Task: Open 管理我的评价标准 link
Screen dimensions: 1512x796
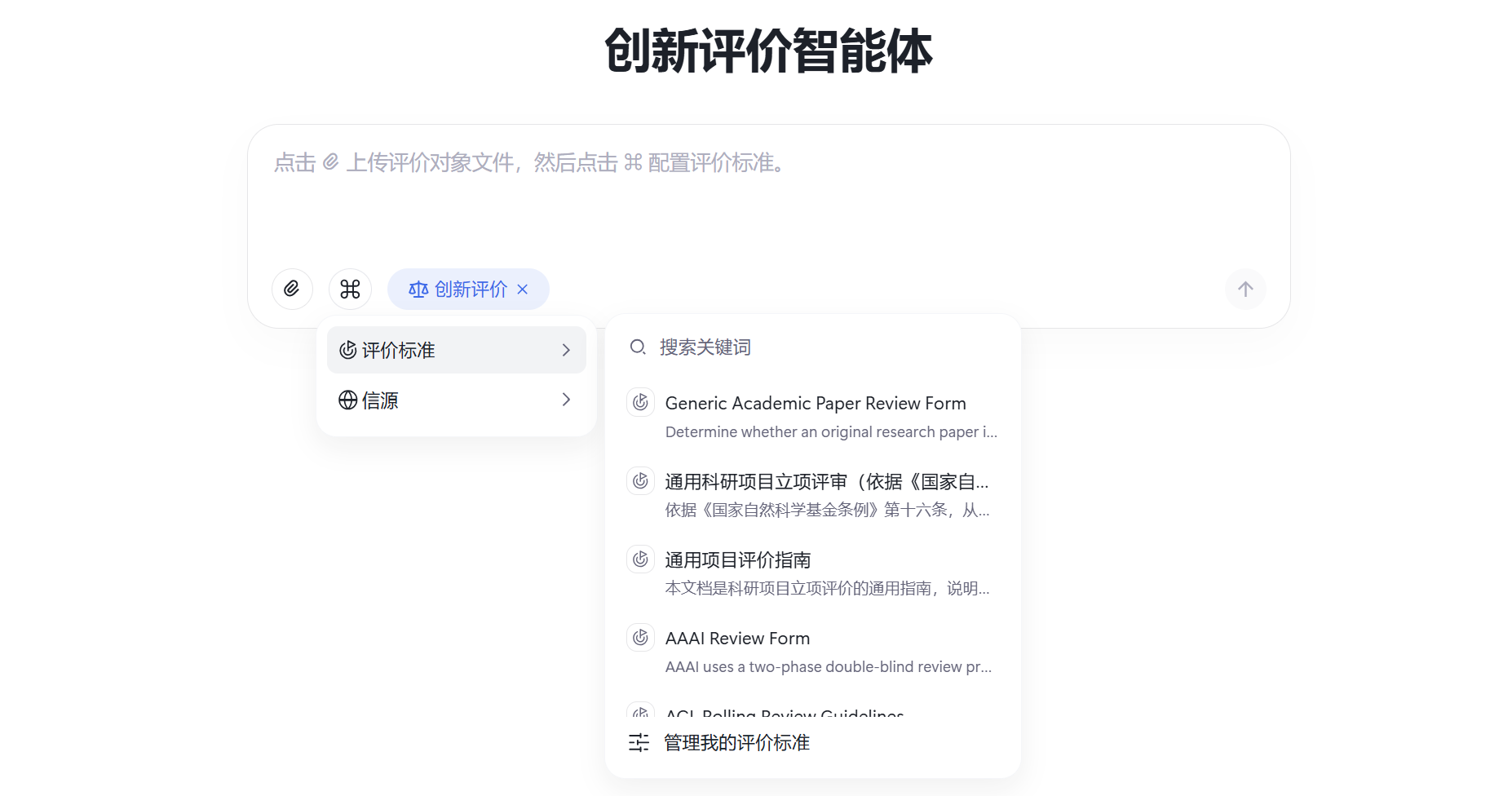Action: (x=736, y=743)
